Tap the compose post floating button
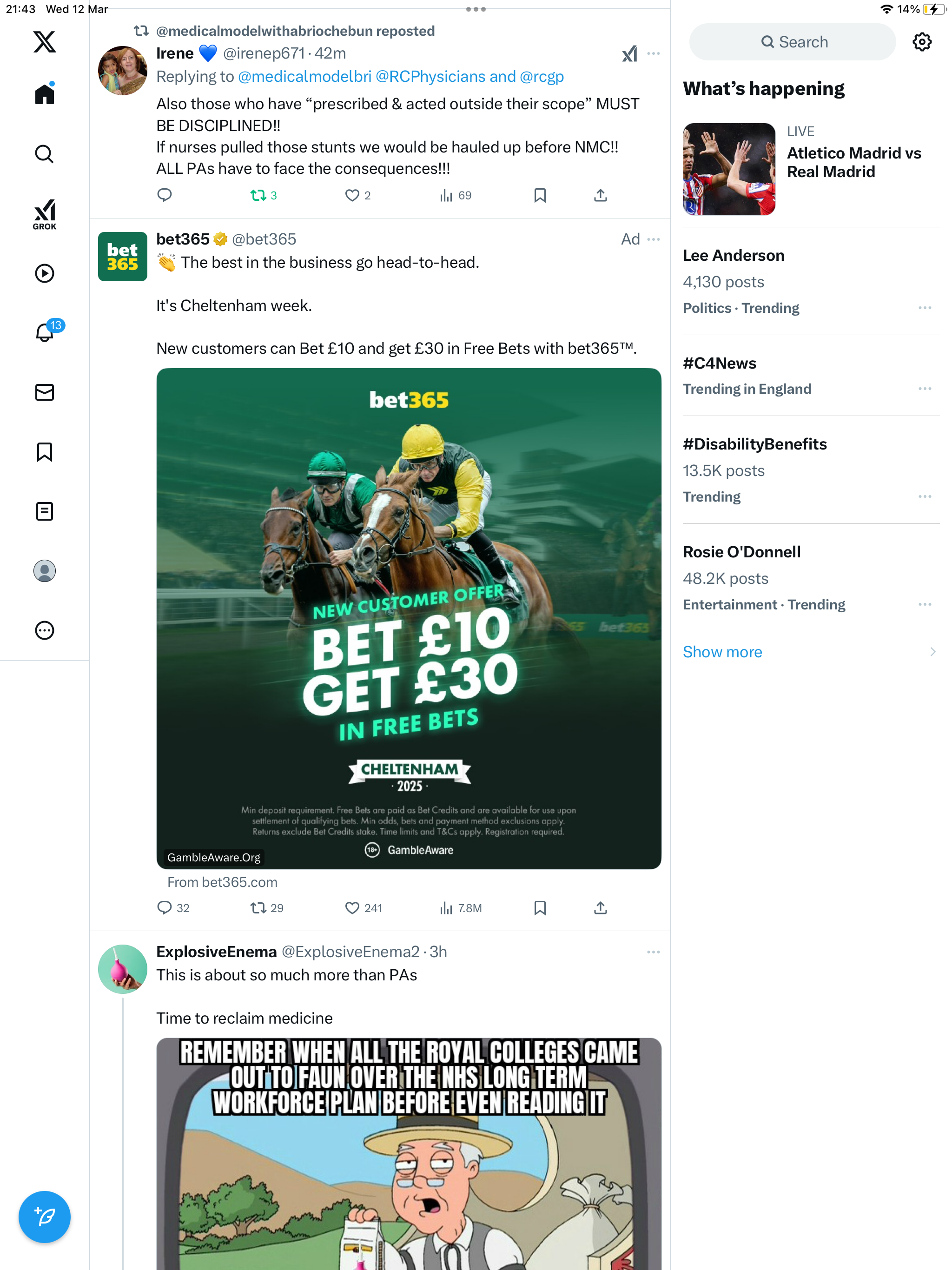The width and height of the screenshot is (952, 1270). click(44, 1217)
